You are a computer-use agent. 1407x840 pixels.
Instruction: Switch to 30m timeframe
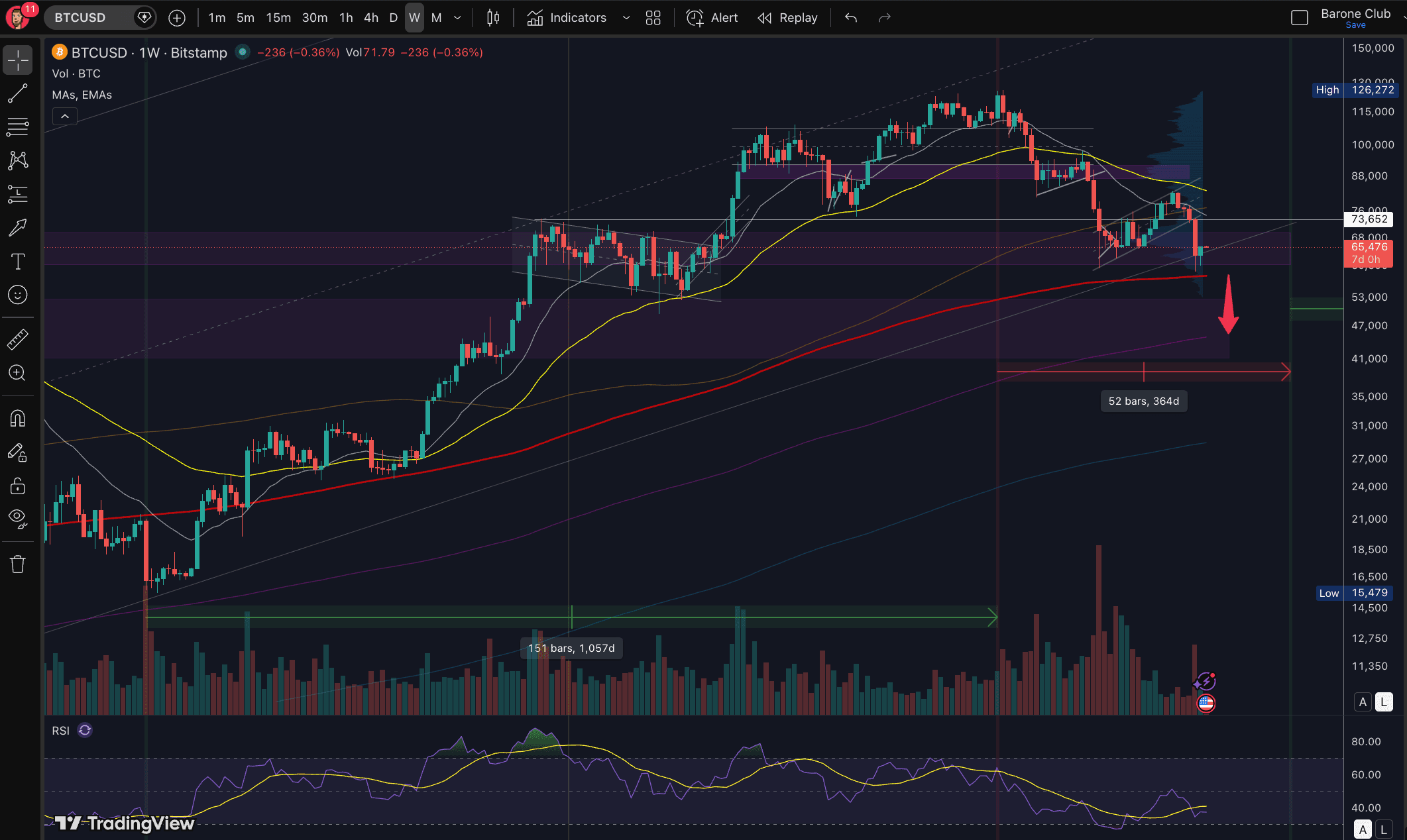click(315, 18)
